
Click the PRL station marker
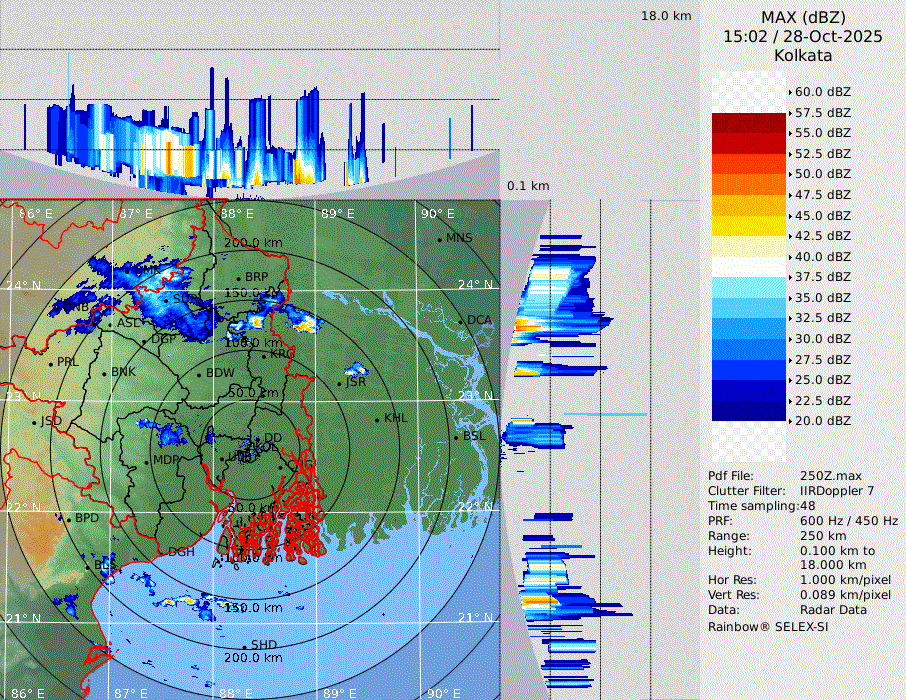click(51, 363)
